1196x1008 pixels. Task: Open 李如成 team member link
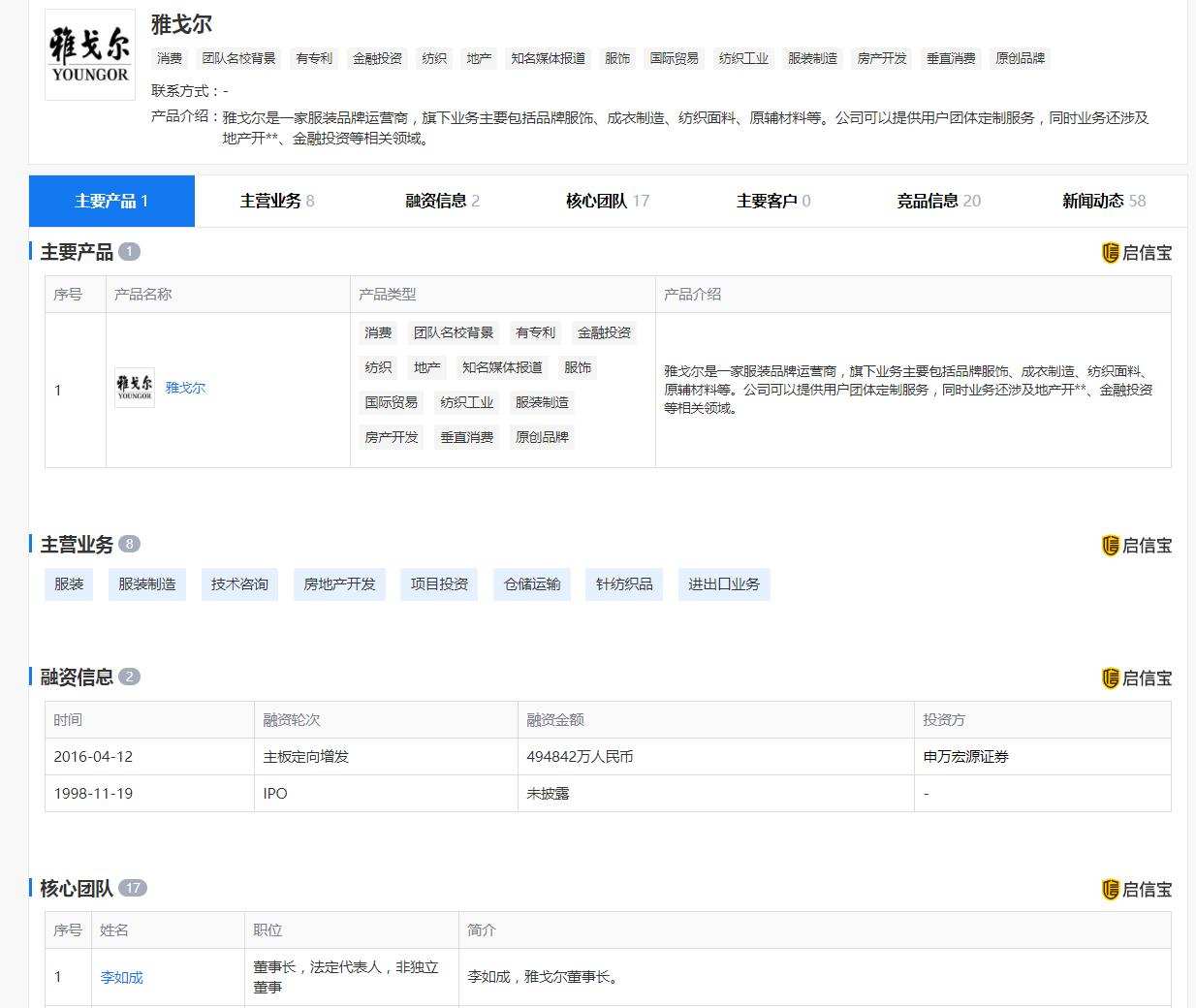click(121, 977)
